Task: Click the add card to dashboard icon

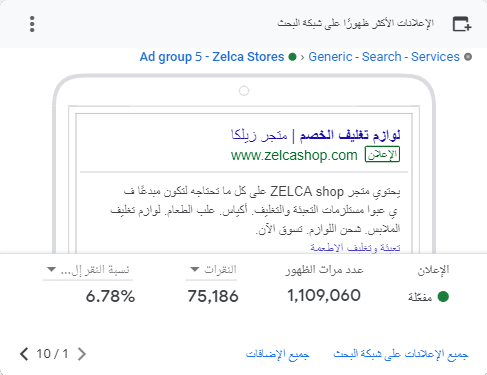Action: click(x=462, y=24)
